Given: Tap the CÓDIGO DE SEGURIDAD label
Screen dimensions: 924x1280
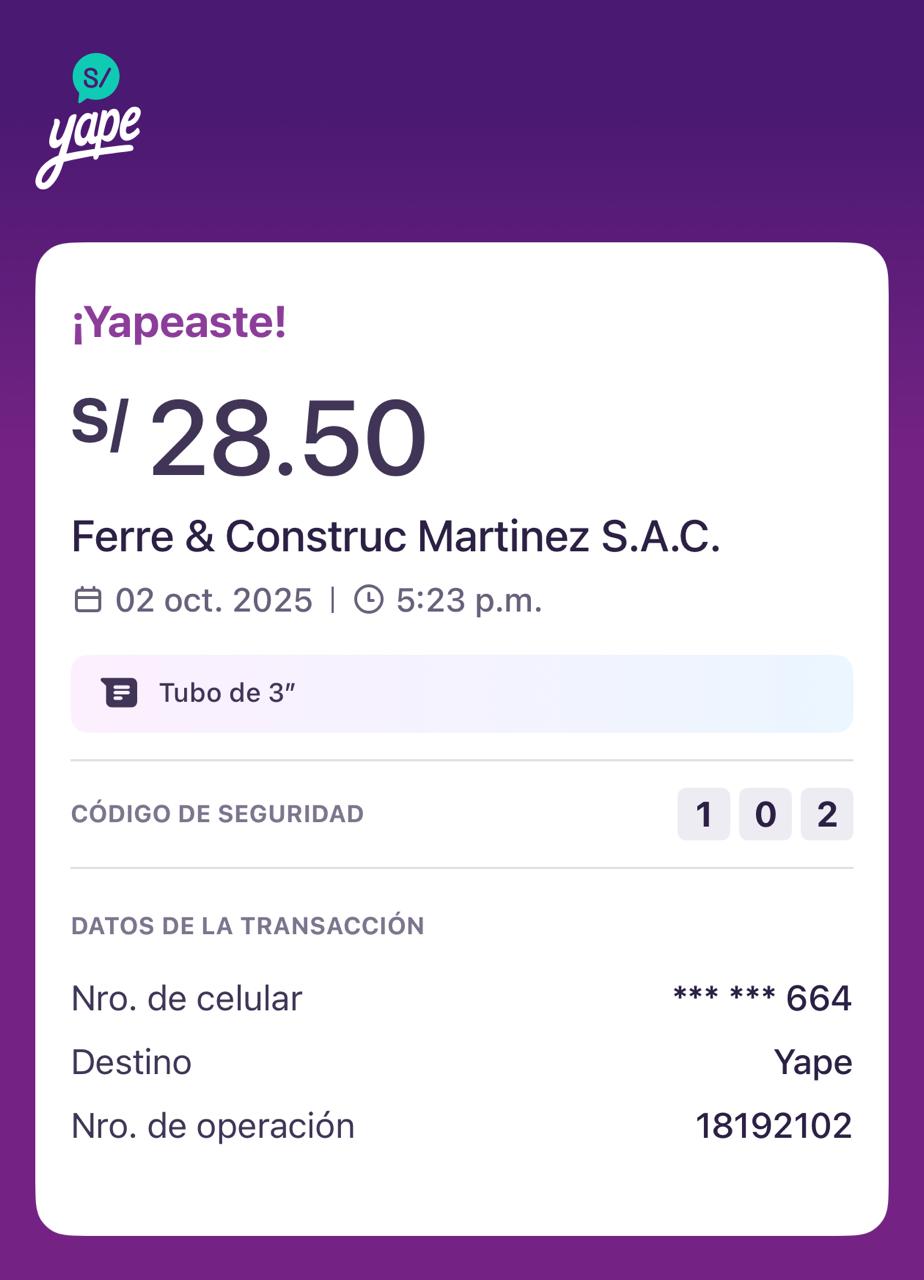Looking at the screenshot, I should 217,814.
